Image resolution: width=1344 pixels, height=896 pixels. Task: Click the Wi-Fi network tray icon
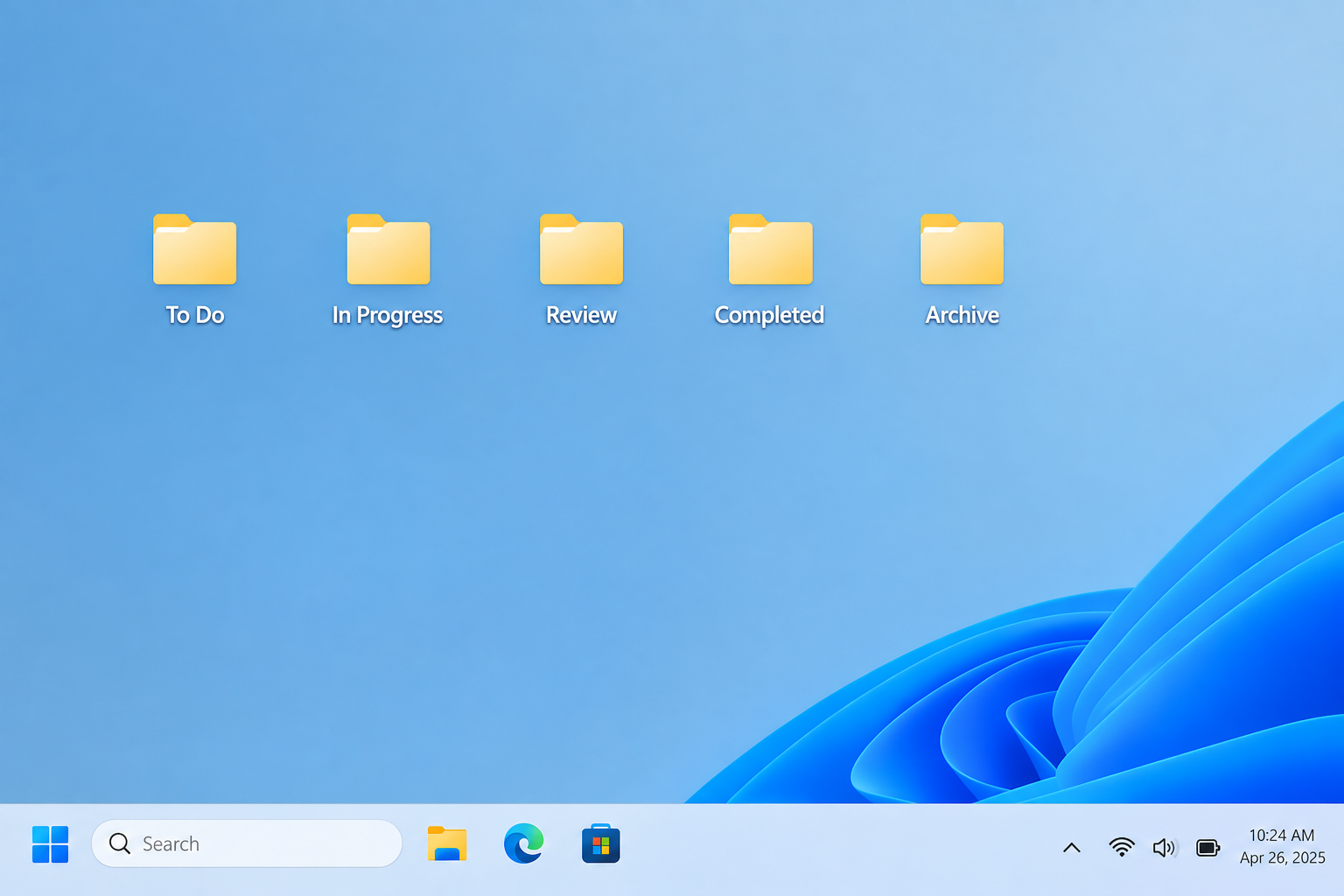[1121, 847]
